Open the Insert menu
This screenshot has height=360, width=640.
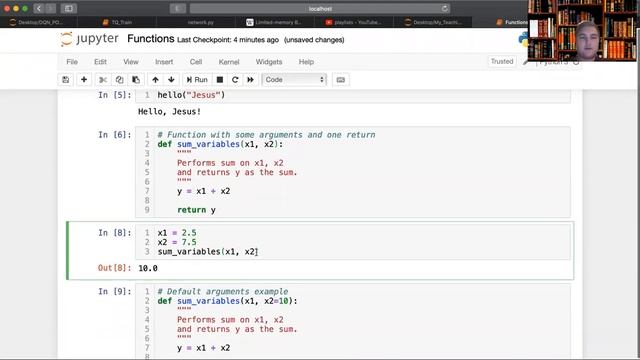pyautogui.click(x=164, y=62)
